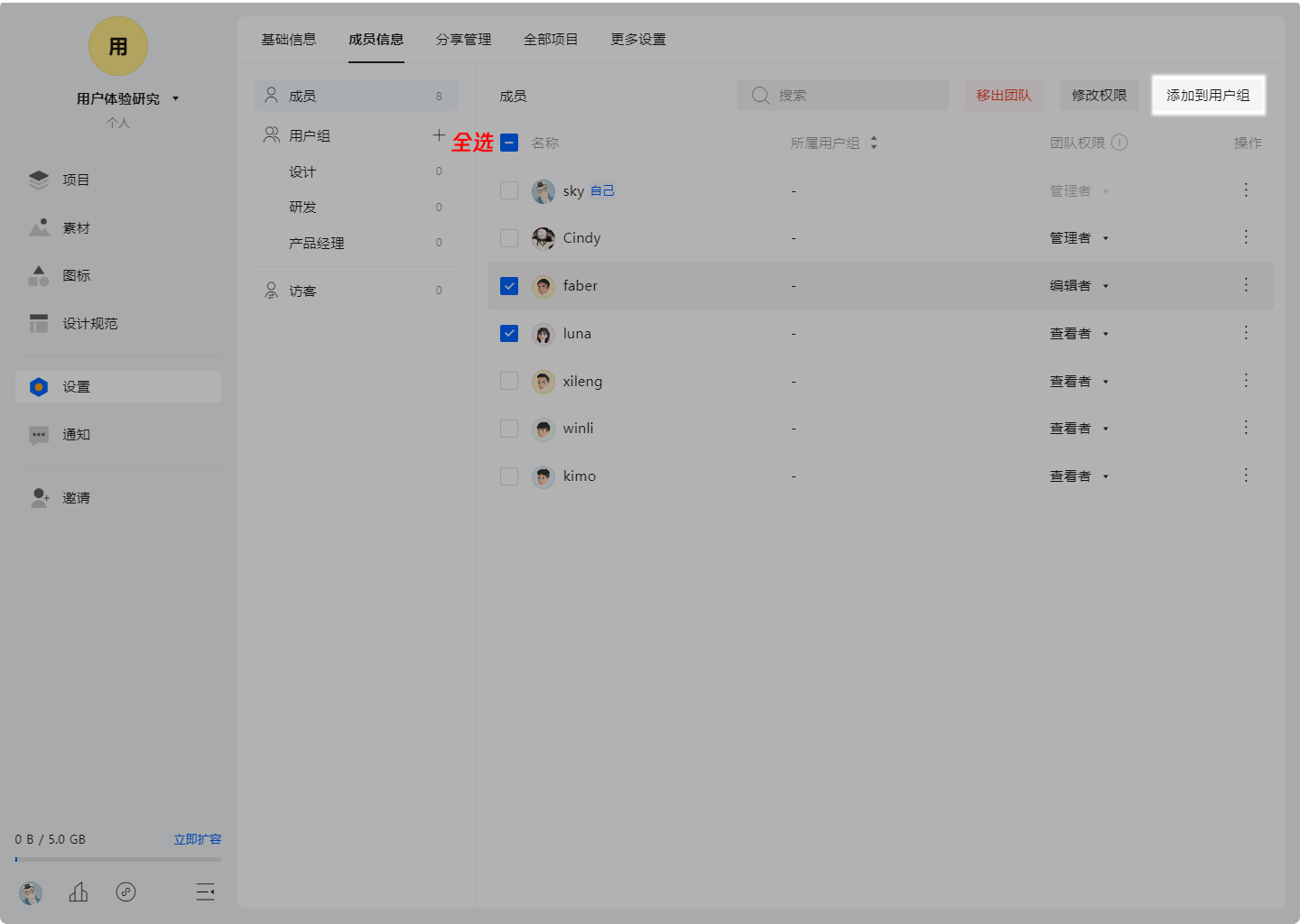Open xileng's 查看者 permission dropdown

click(1079, 382)
